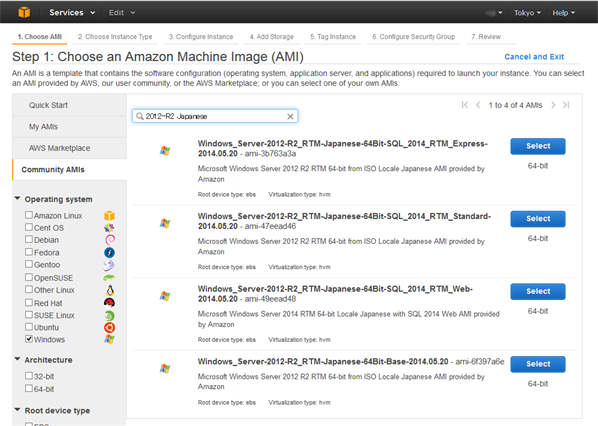The image size is (598, 426).
Task: Go to step 5 Tag Instance
Action: click(x=333, y=37)
